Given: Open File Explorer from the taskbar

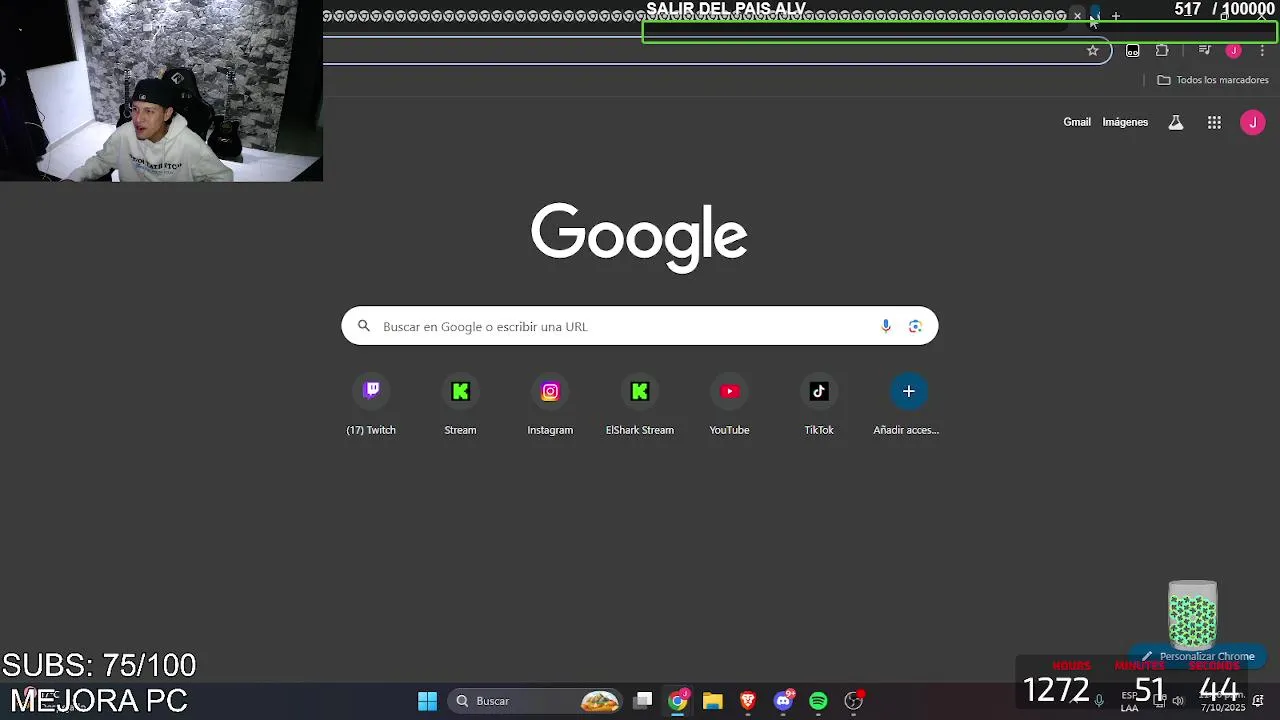Looking at the screenshot, I should tap(712, 701).
